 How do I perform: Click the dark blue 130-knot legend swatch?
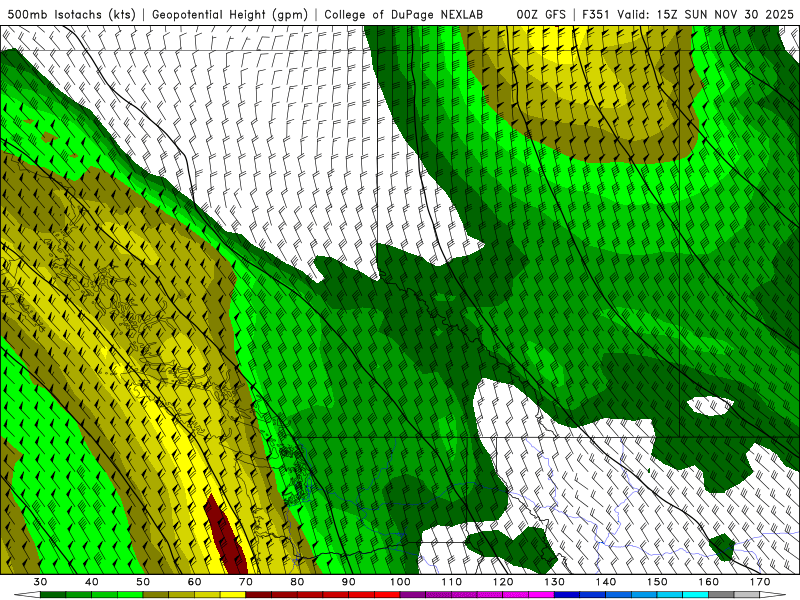567,595
